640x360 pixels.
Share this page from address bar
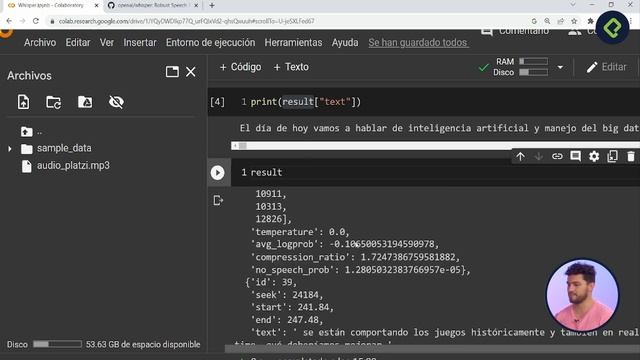(561, 21)
